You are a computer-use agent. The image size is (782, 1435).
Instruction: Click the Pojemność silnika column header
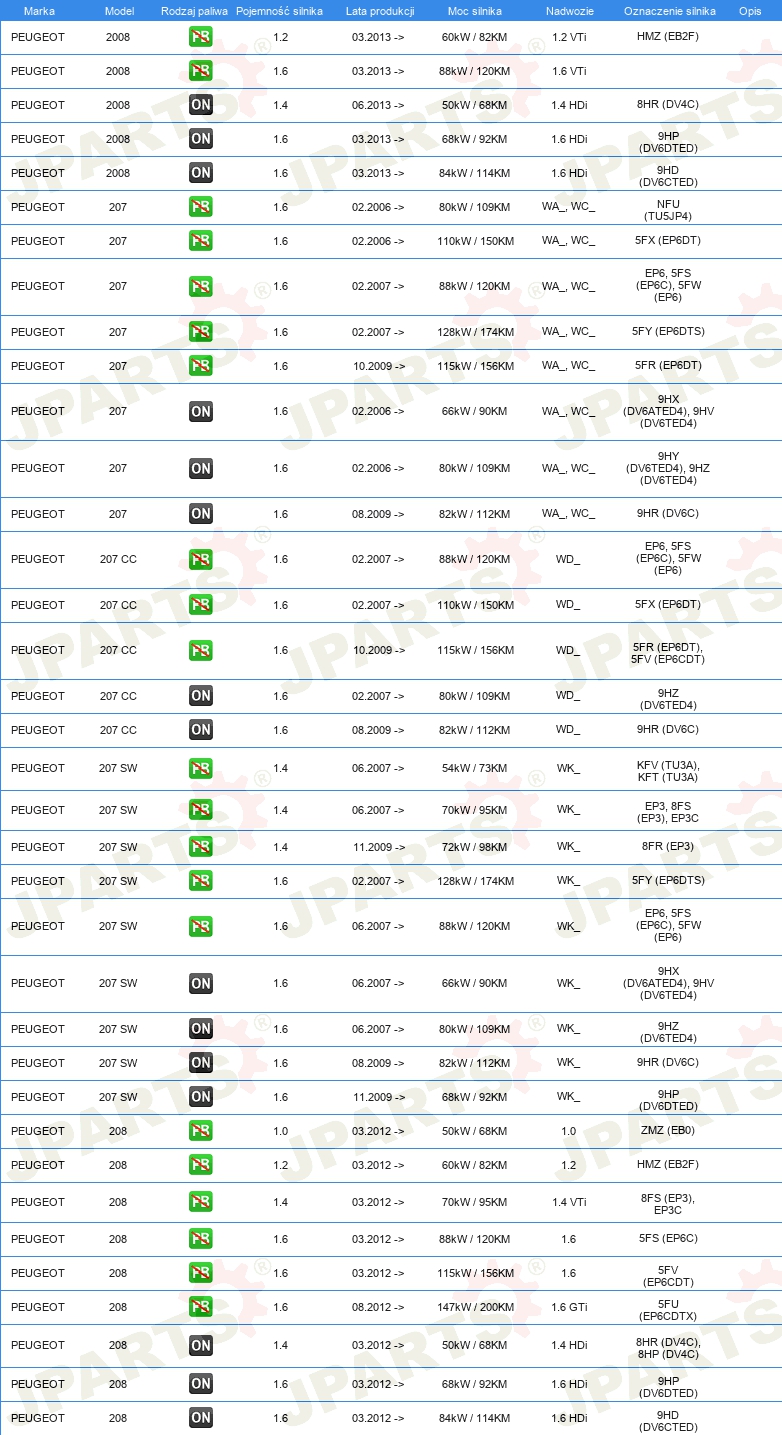pyautogui.click(x=279, y=11)
